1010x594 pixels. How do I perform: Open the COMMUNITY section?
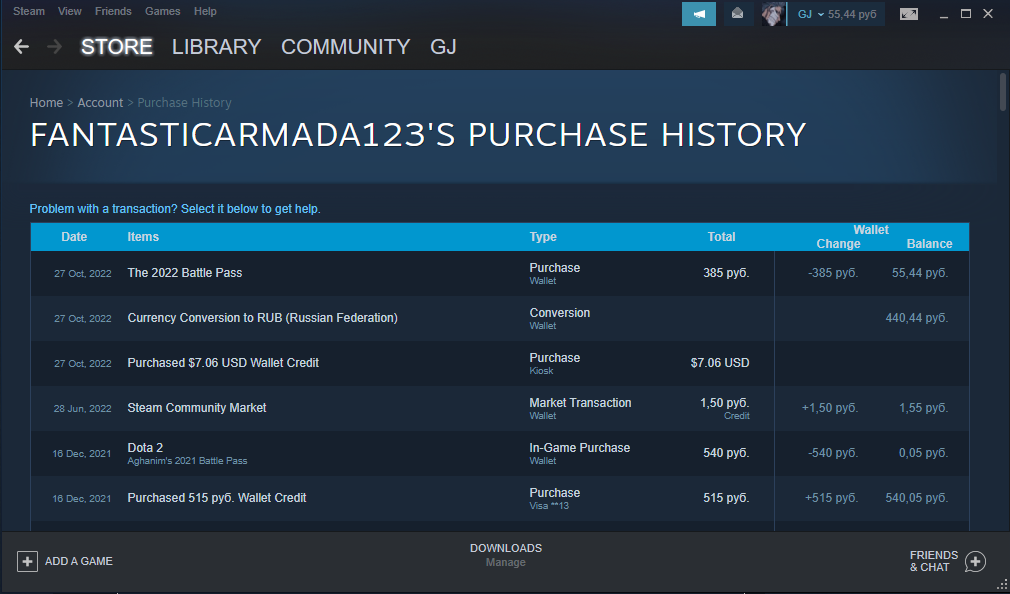(345, 46)
